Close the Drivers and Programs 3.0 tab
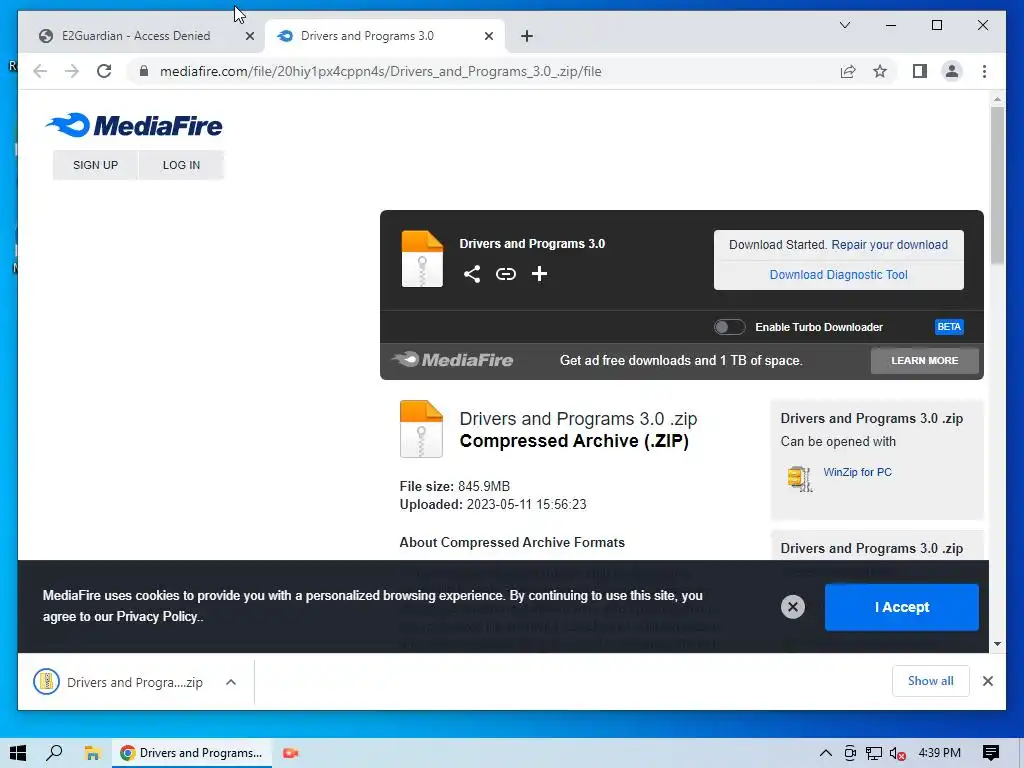This screenshot has width=1024, height=768. click(x=488, y=37)
